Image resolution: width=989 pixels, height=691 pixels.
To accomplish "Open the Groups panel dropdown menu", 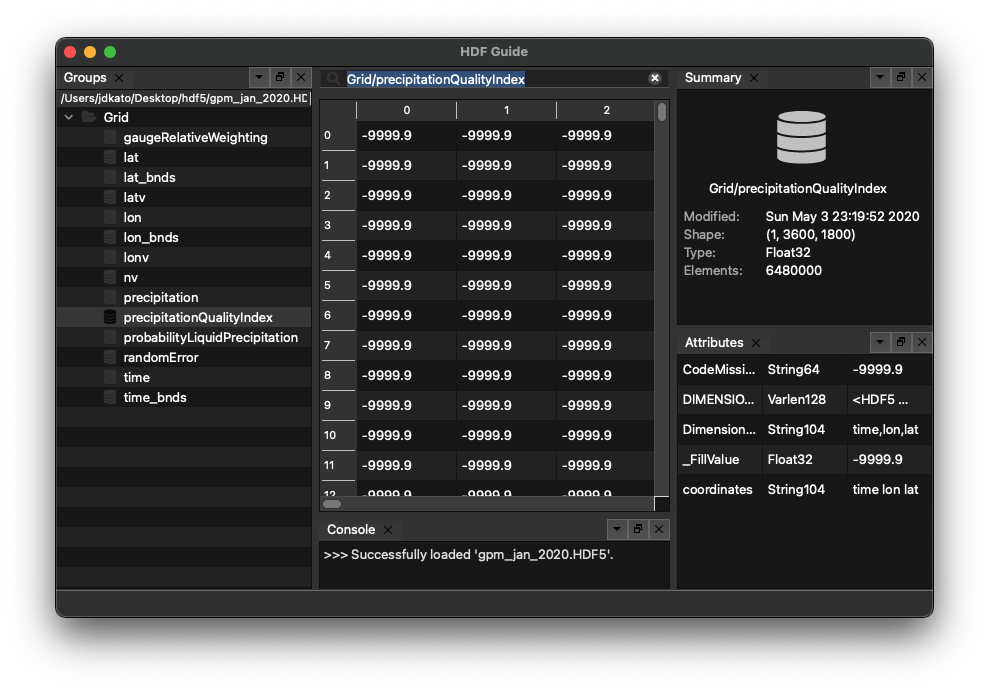I will pos(258,77).
